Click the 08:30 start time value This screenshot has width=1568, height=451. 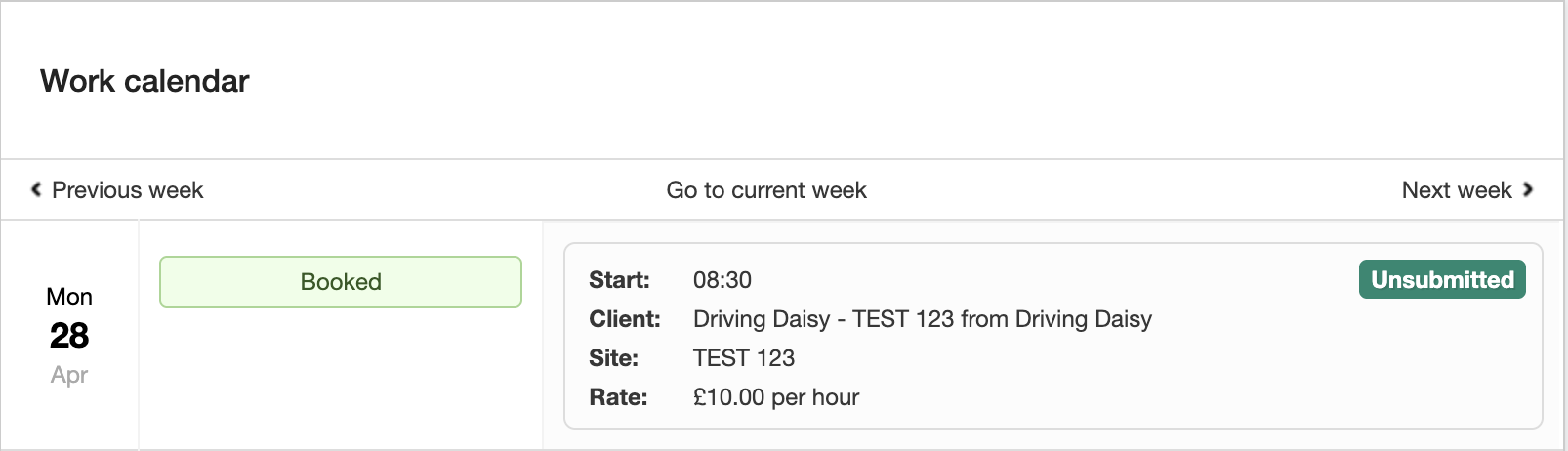click(x=722, y=280)
